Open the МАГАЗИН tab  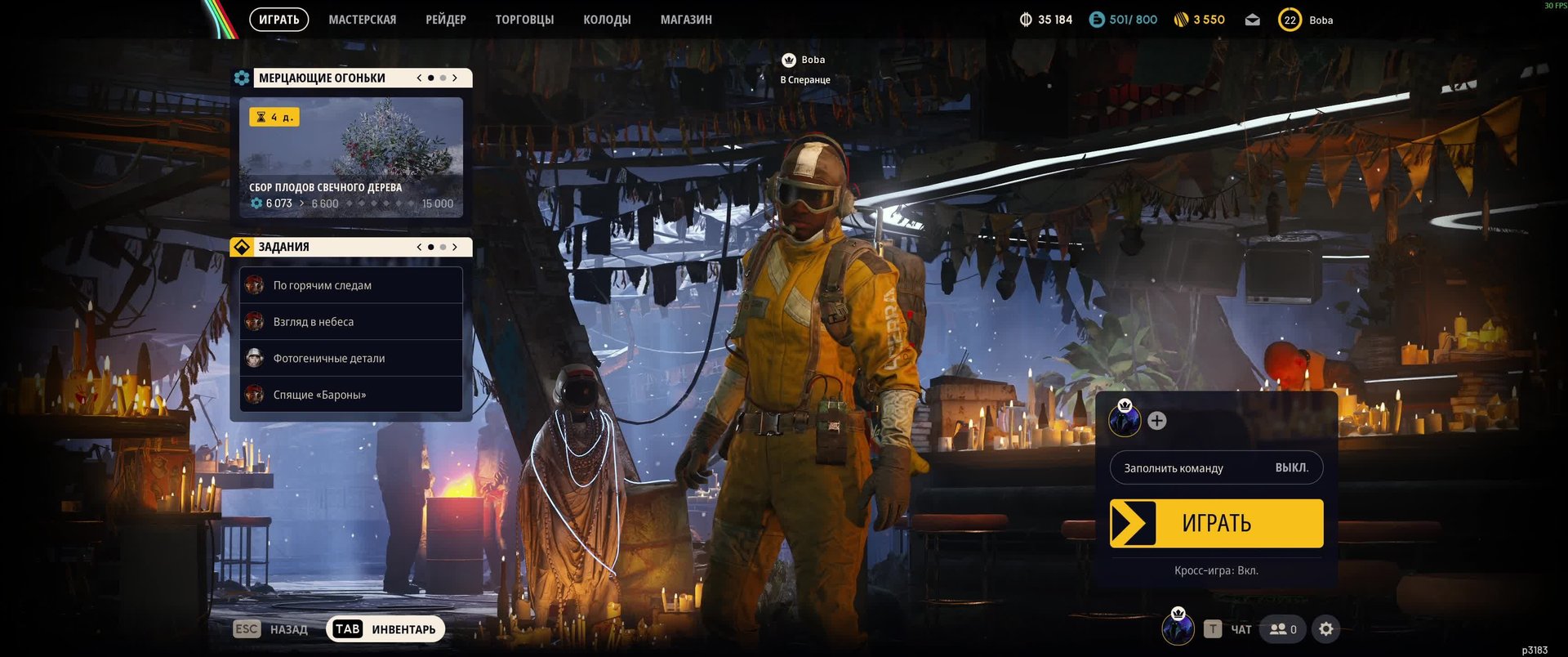pos(686,20)
